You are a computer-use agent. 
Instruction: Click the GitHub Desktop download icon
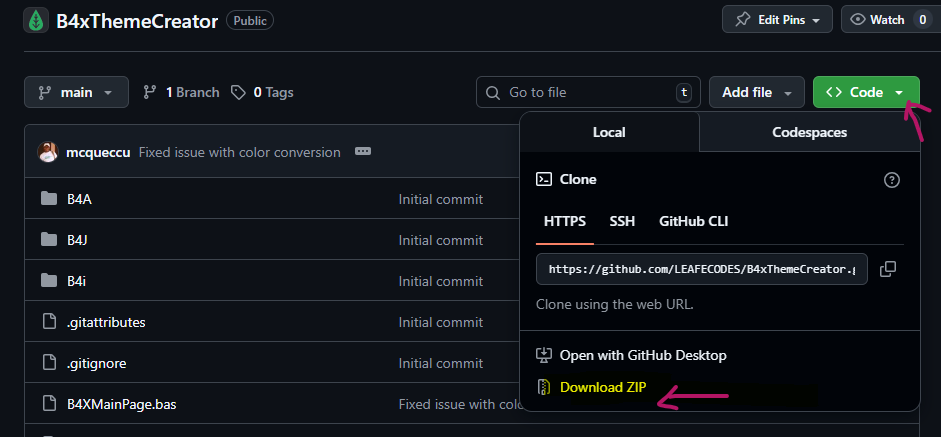[x=543, y=355]
